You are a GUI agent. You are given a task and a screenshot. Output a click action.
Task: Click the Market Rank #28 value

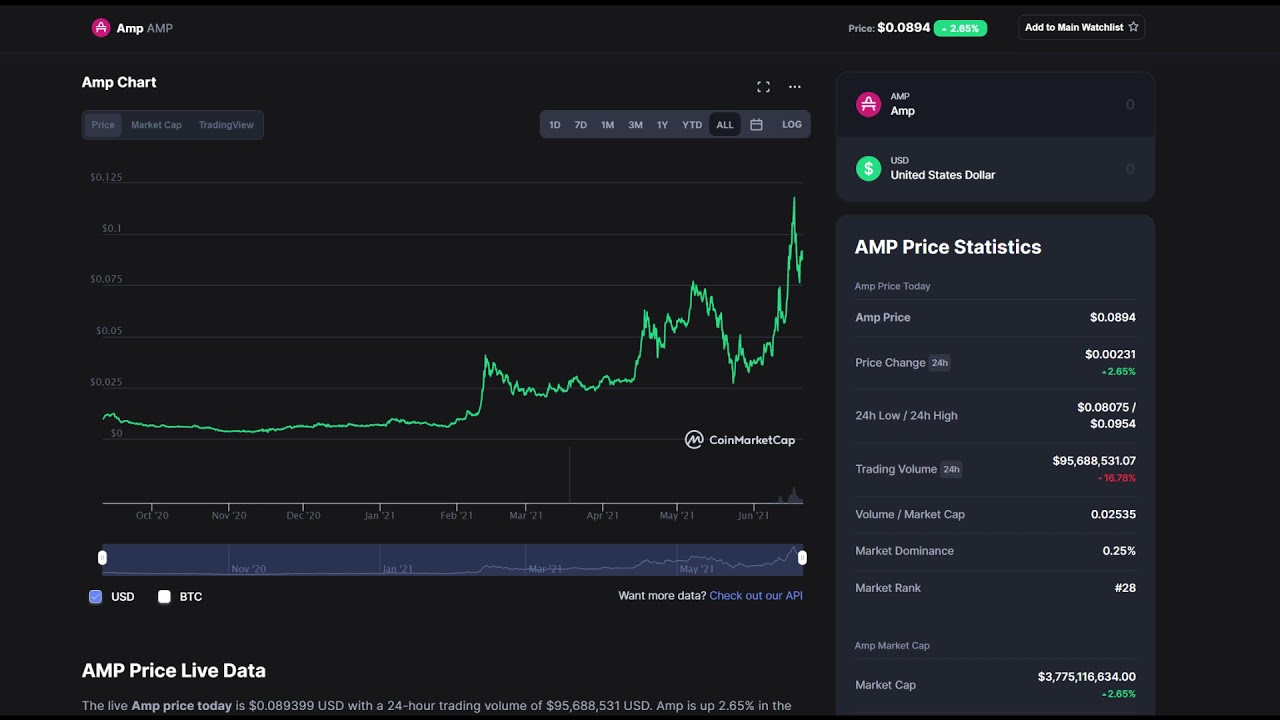click(1125, 588)
